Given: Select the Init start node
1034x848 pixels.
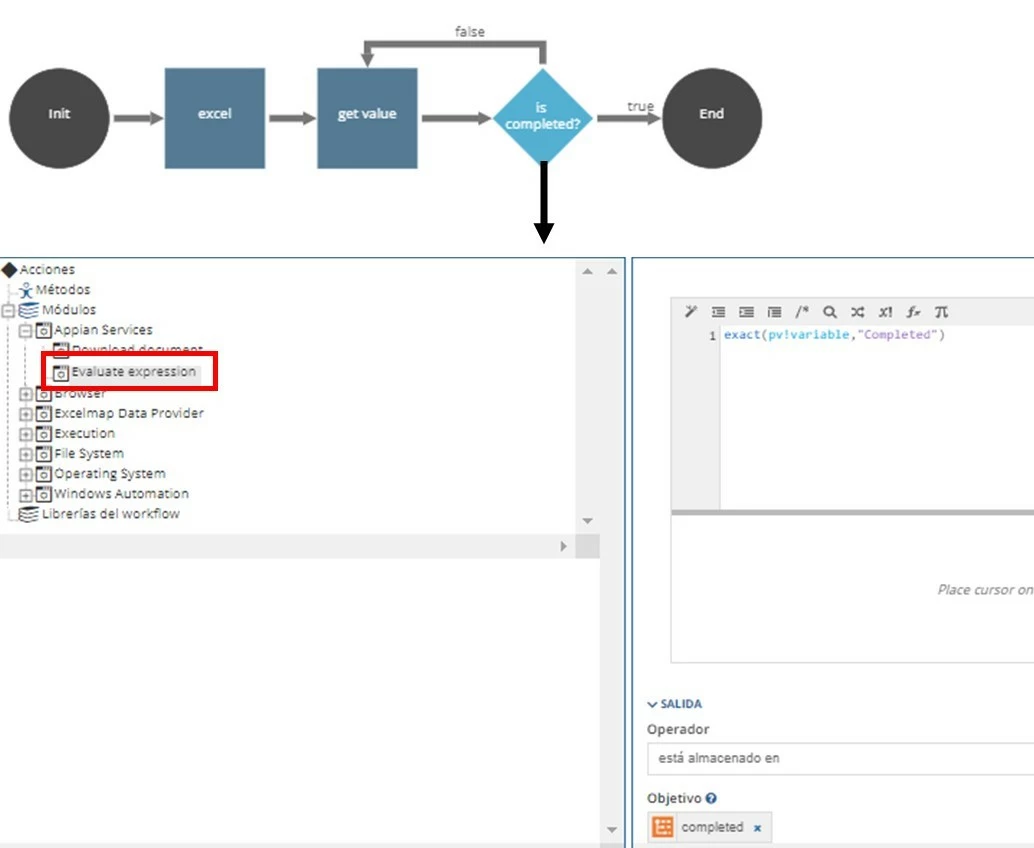Looking at the screenshot, I should 59,118.
